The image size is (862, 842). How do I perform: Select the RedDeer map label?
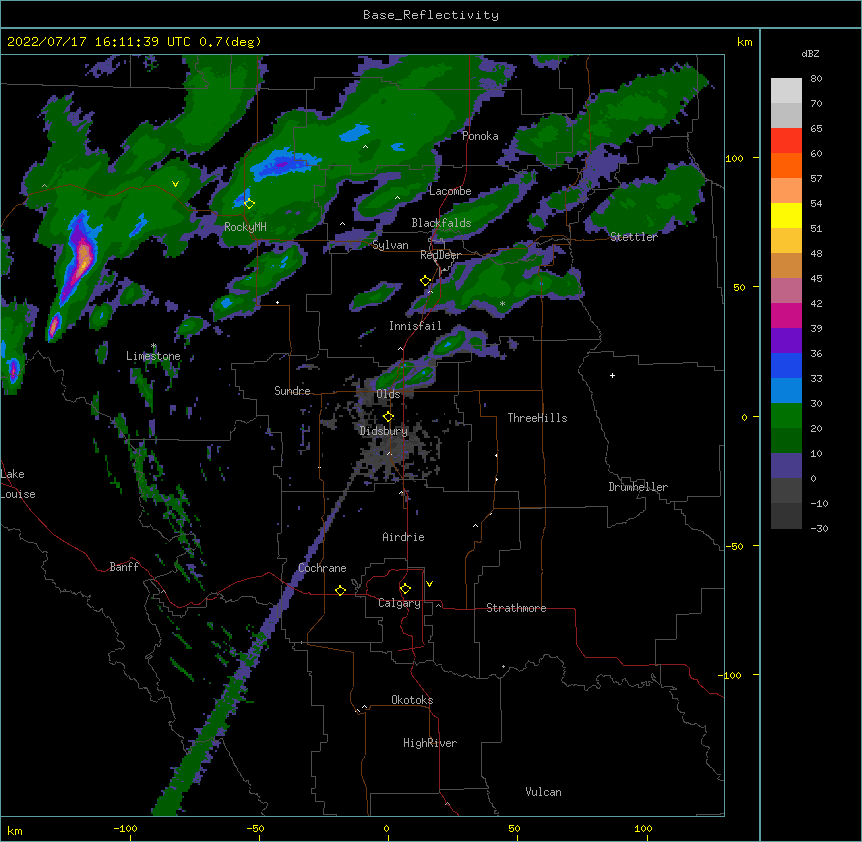pyautogui.click(x=440, y=255)
